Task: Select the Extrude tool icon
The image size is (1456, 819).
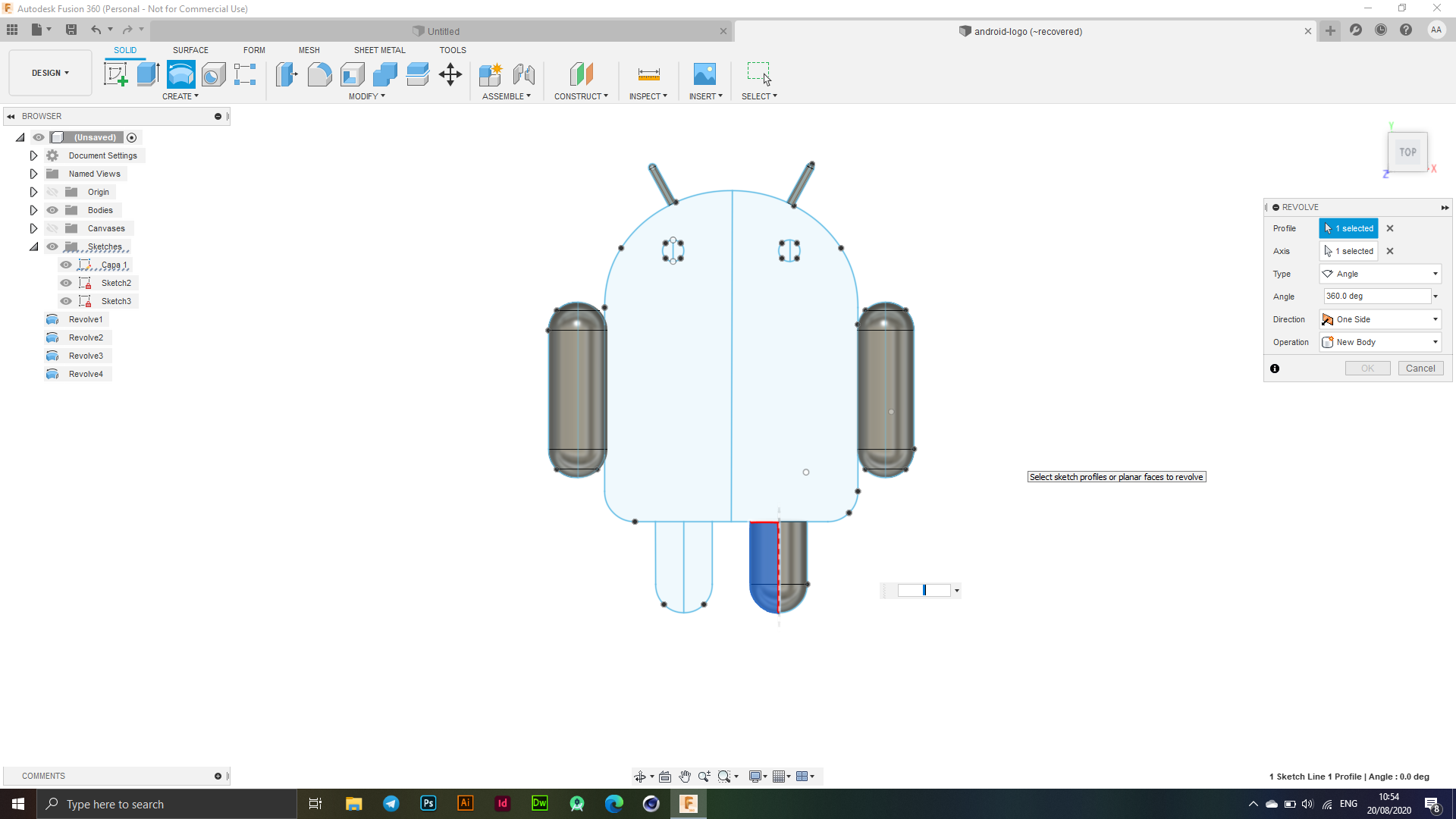Action: [x=148, y=74]
